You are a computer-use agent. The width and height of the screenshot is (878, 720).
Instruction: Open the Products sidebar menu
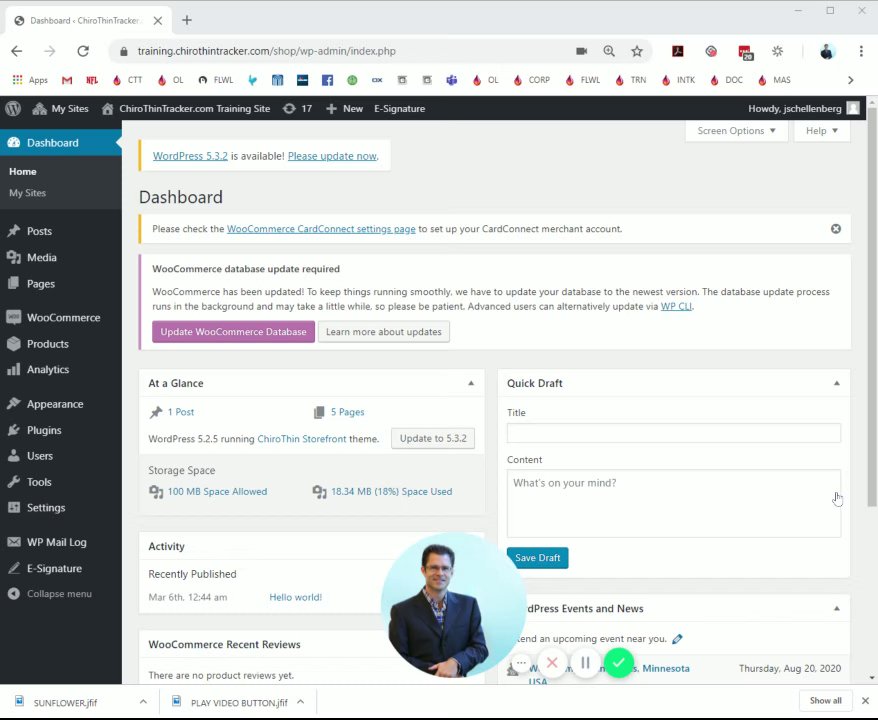[60, 344]
